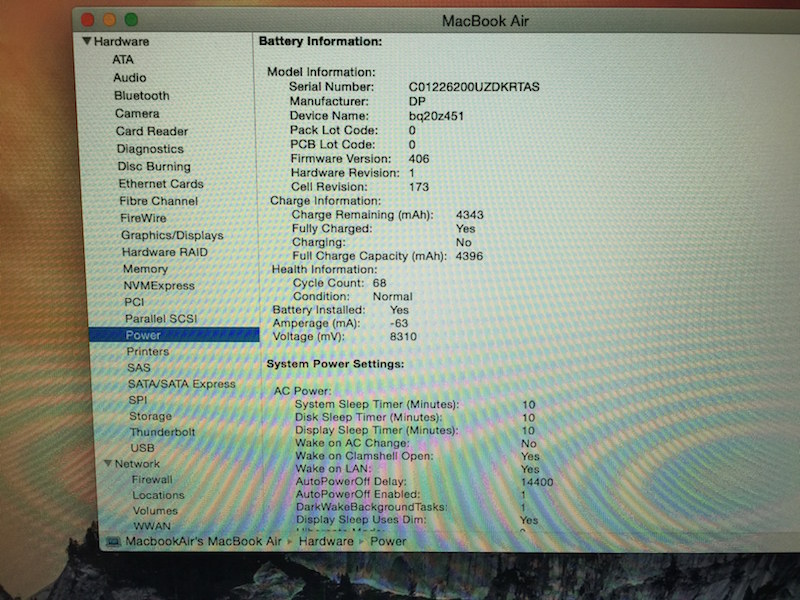Screen dimensions: 800x600
Task: Select Printers in the sidebar
Action: click(148, 352)
